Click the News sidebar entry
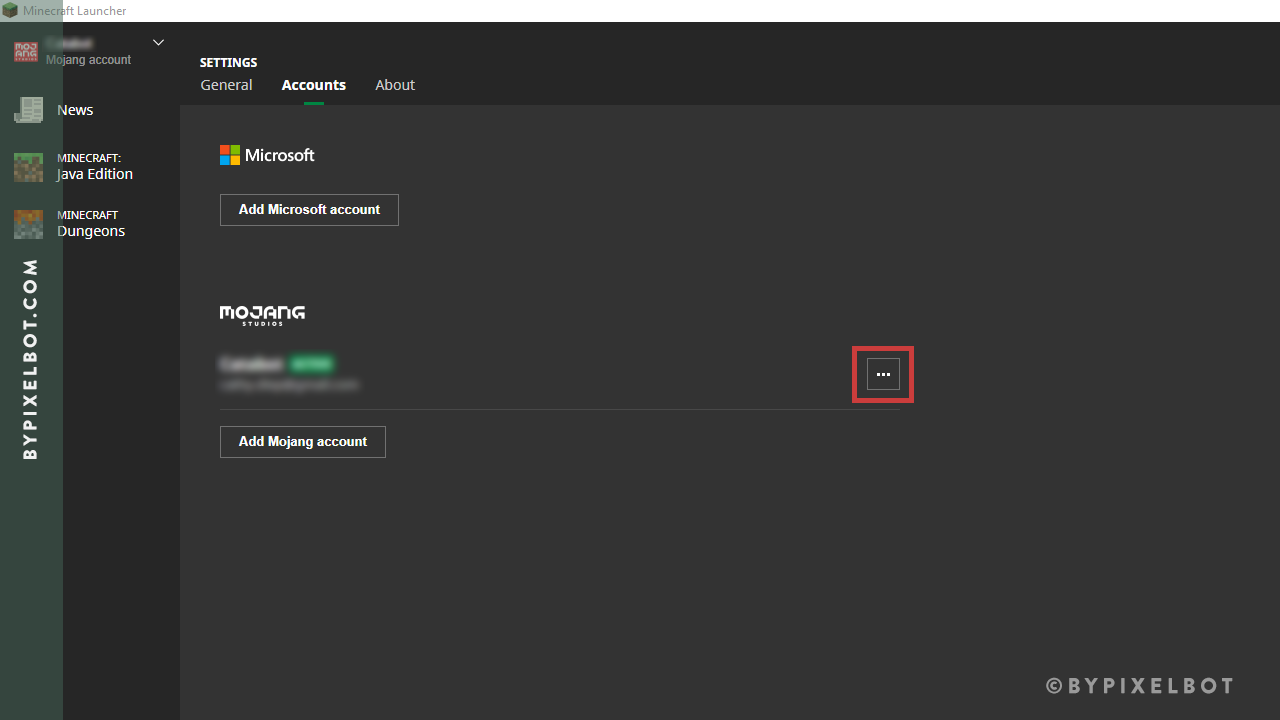This screenshot has height=720, width=1280. point(75,110)
